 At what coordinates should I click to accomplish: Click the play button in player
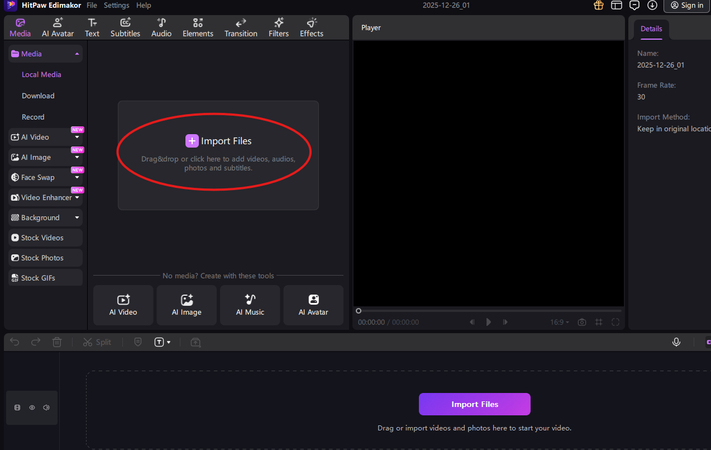pyautogui.click(x=488, y=322)
